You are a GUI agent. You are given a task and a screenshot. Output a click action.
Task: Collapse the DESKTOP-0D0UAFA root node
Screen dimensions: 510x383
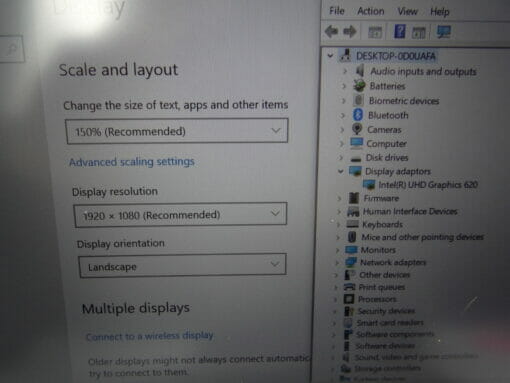330,56
